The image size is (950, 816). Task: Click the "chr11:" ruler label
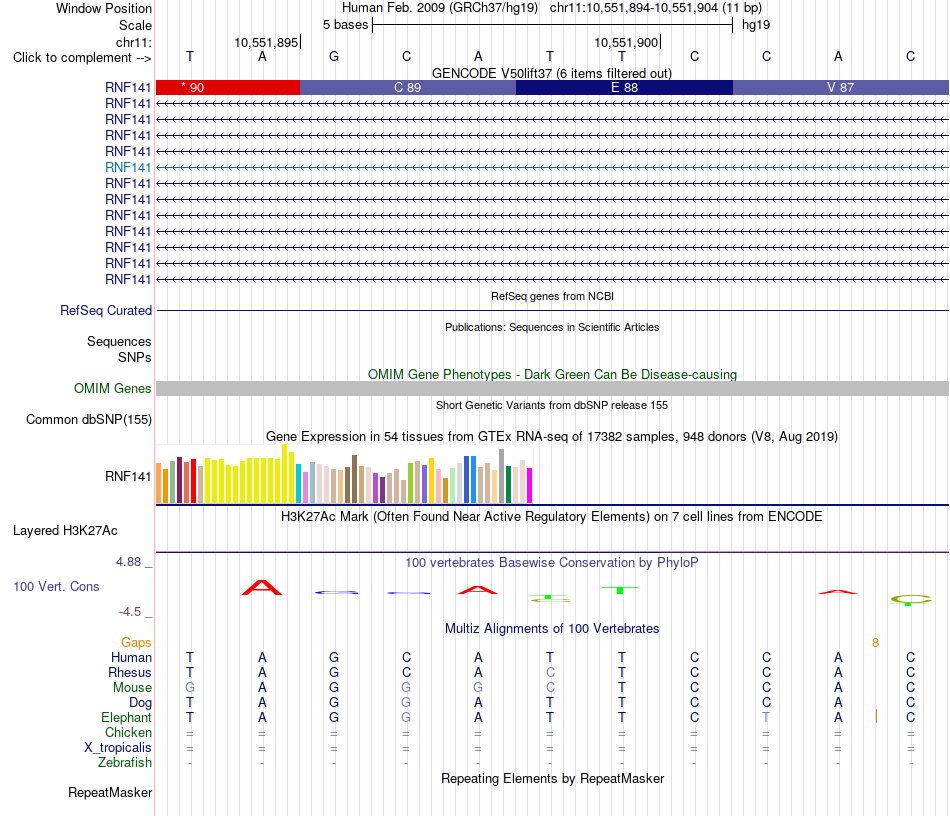133,42
